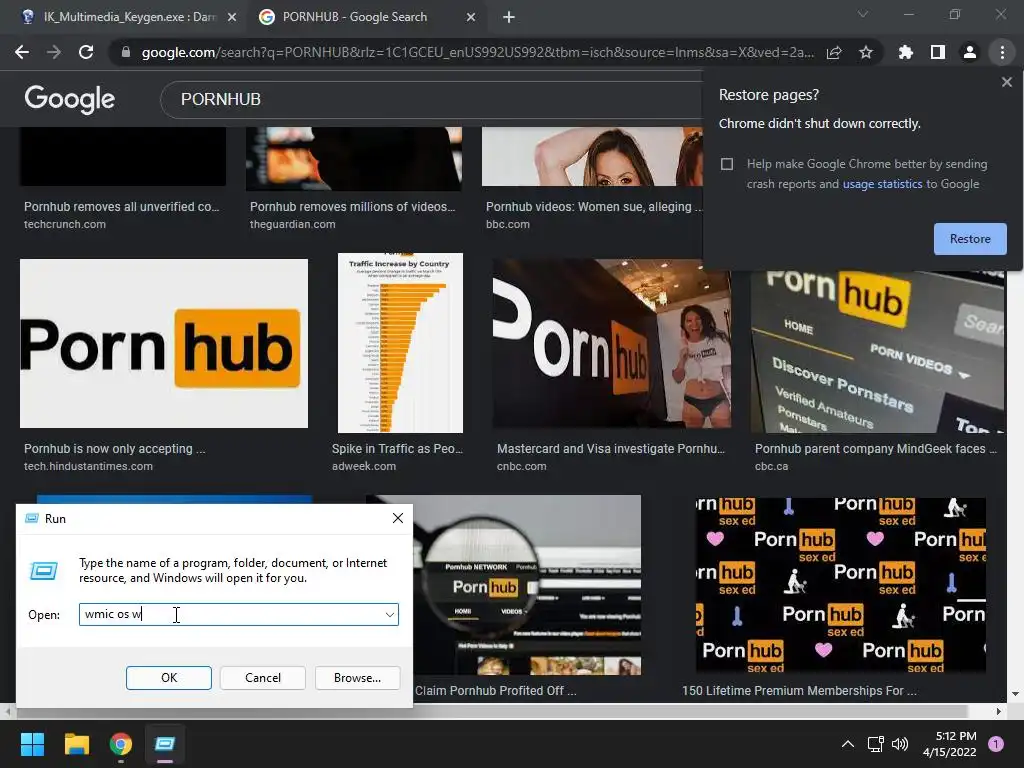The width and height of the screenshot is (1024, 768).
Task: Open the bbc.com result caption
Action: click(594, 215)
